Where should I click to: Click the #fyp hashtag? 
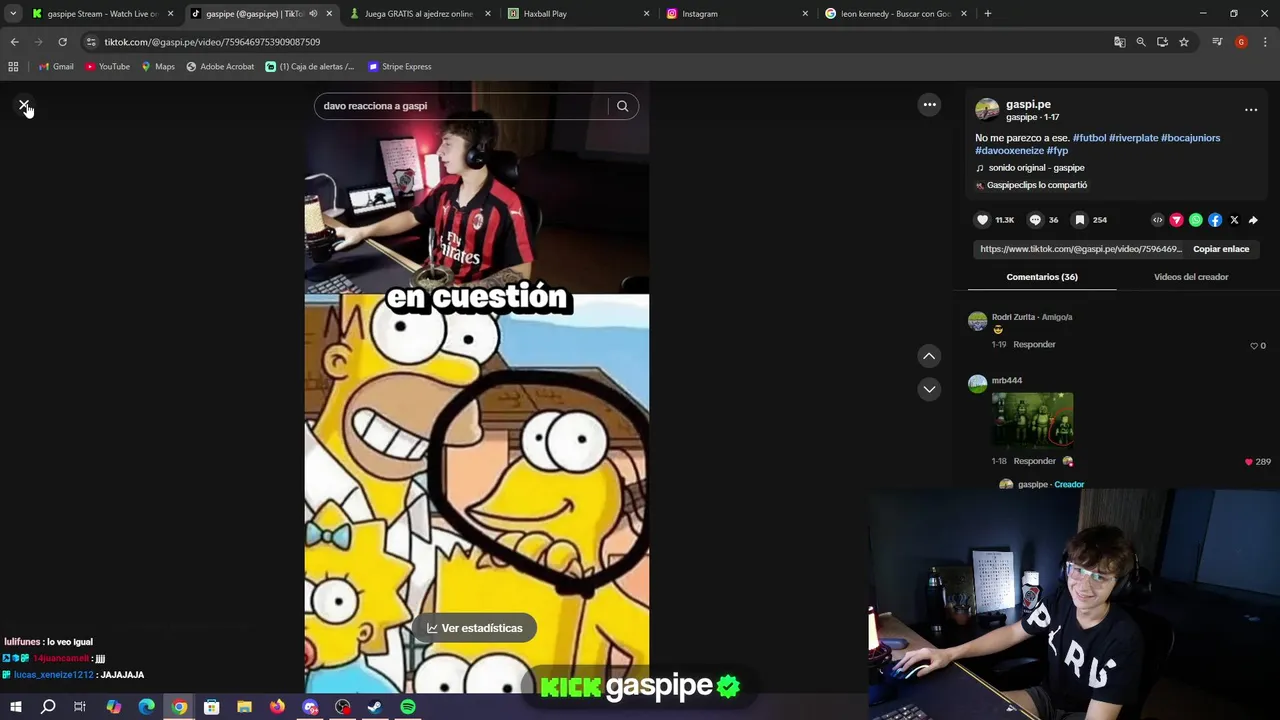point(1057,151)
